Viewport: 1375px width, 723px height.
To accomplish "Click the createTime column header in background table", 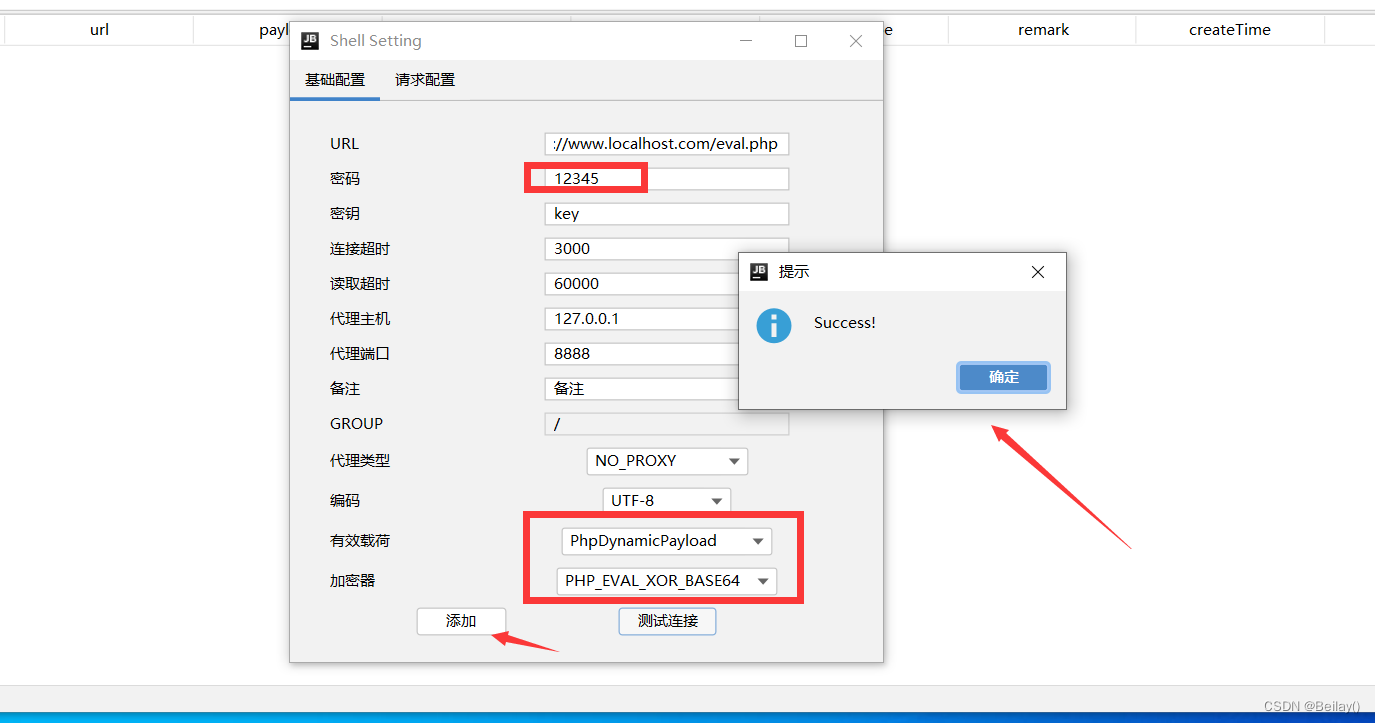I will (1230, 30).
